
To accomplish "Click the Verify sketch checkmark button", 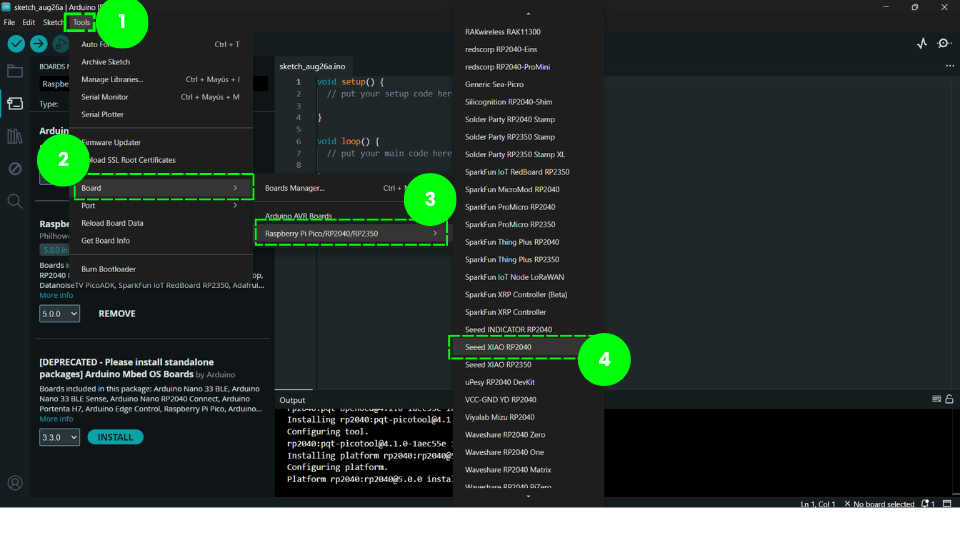I will click(x=16, y=44).
